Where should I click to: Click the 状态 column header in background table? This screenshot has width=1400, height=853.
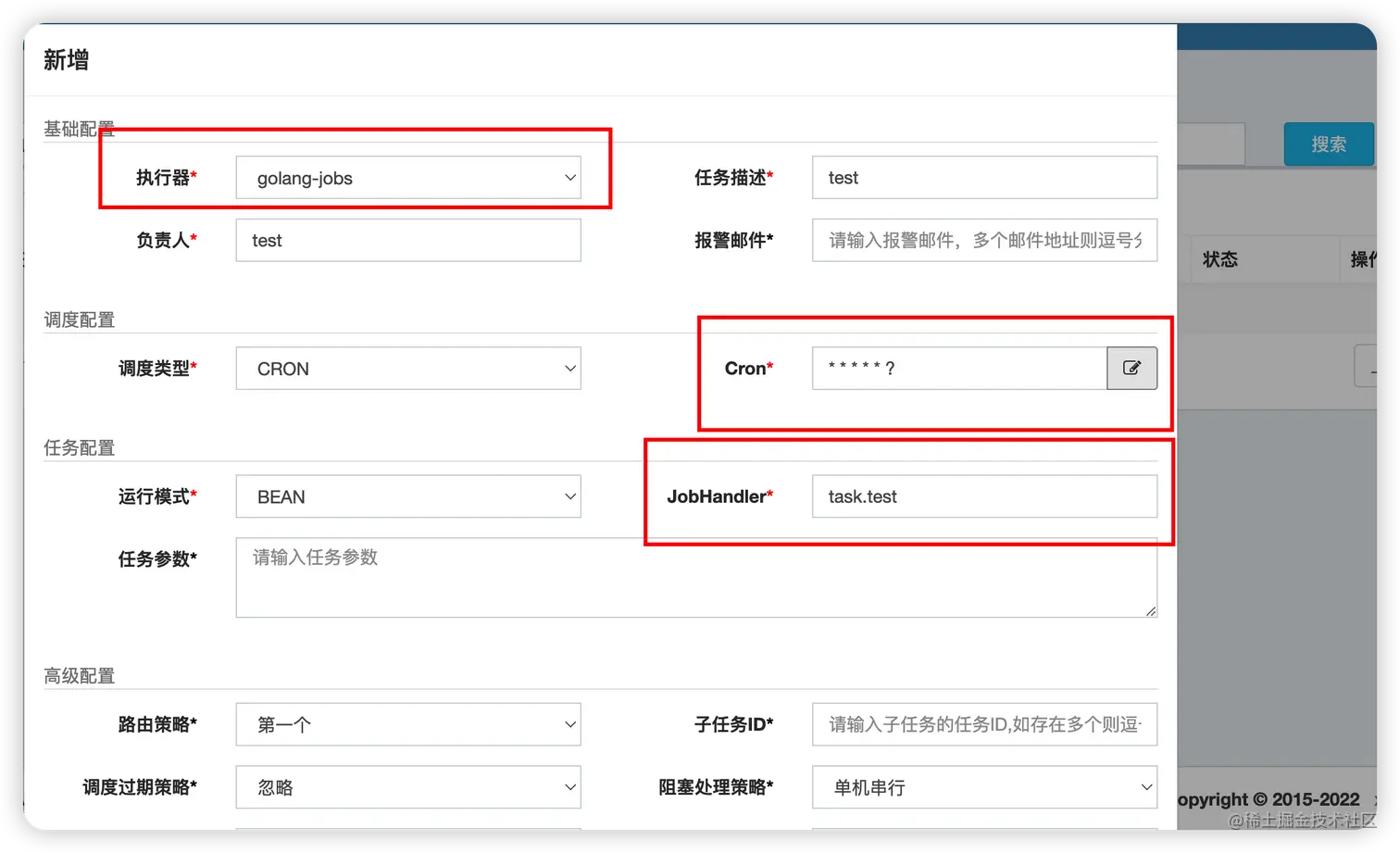(1220, 260)
